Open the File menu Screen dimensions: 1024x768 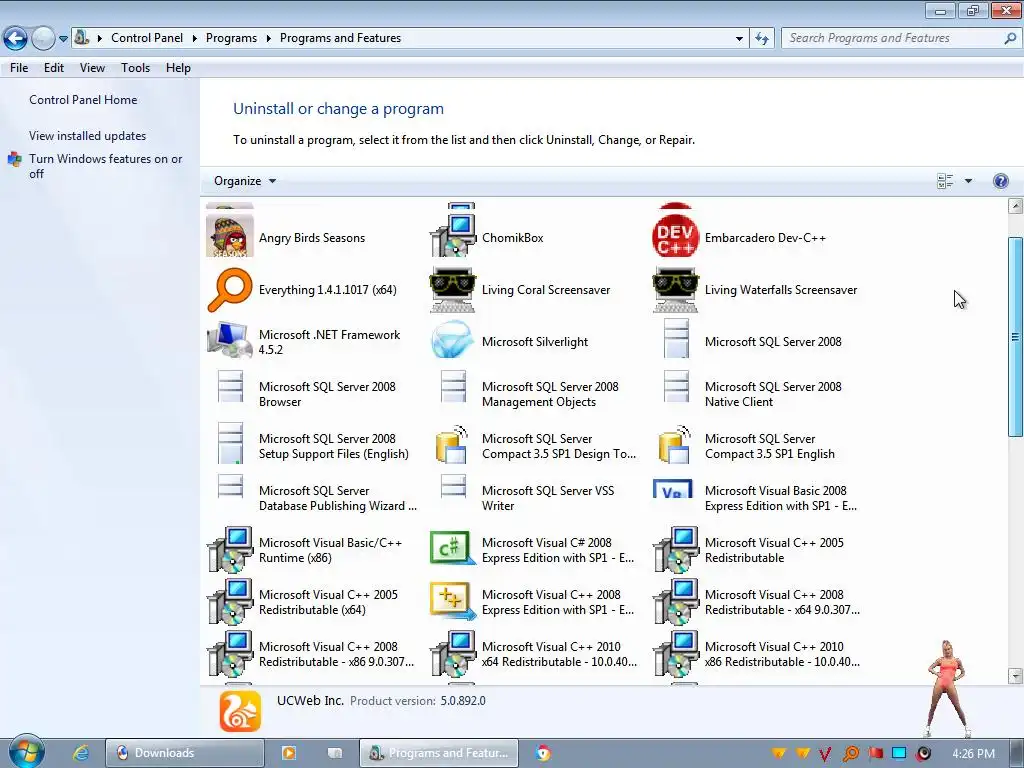pos(19,68)
